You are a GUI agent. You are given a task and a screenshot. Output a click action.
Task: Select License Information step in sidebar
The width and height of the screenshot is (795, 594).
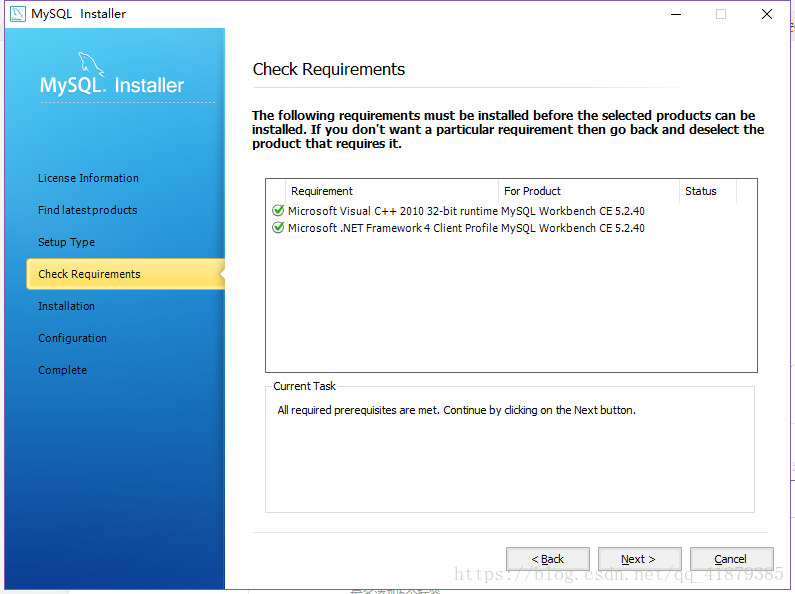click(88, 178)
